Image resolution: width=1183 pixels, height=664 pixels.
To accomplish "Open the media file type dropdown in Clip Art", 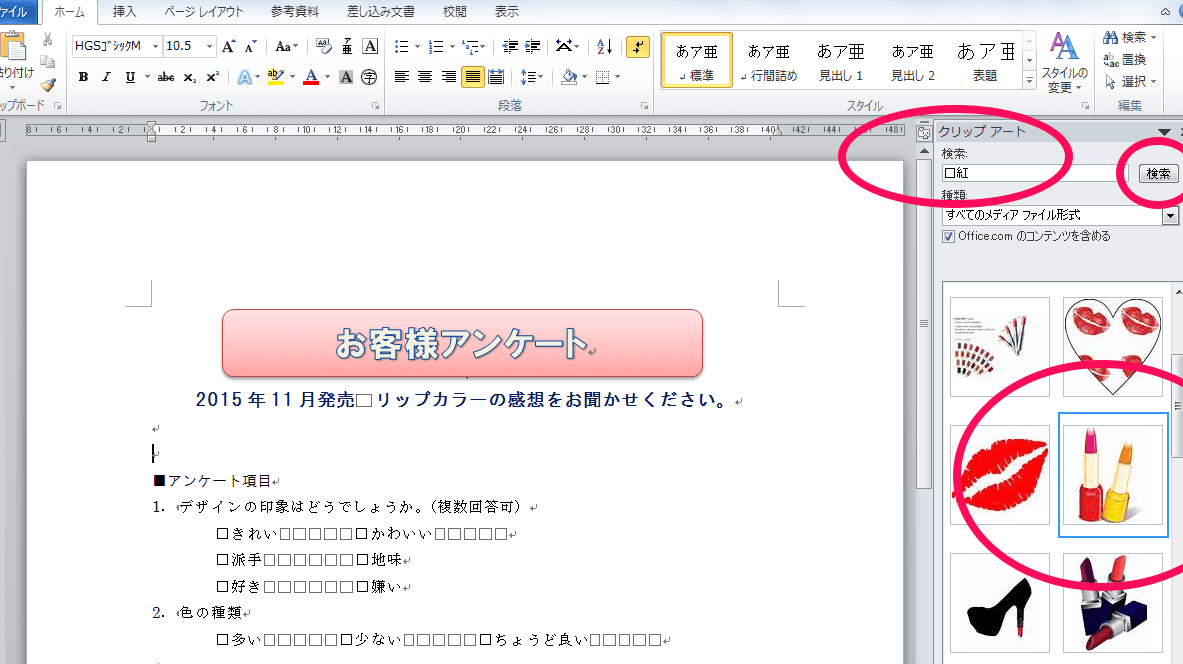I will click(1172, 214).
